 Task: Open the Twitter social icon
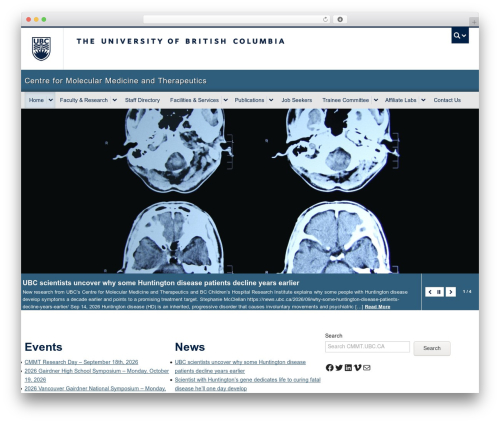[x=339, y=367]
